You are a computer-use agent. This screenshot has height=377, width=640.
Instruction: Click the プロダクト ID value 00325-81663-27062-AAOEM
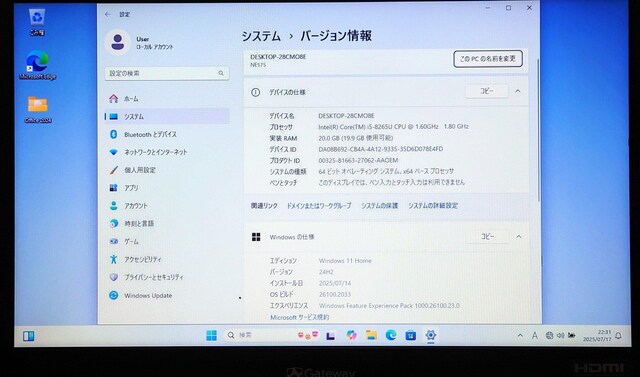click(x=358, y=160)
